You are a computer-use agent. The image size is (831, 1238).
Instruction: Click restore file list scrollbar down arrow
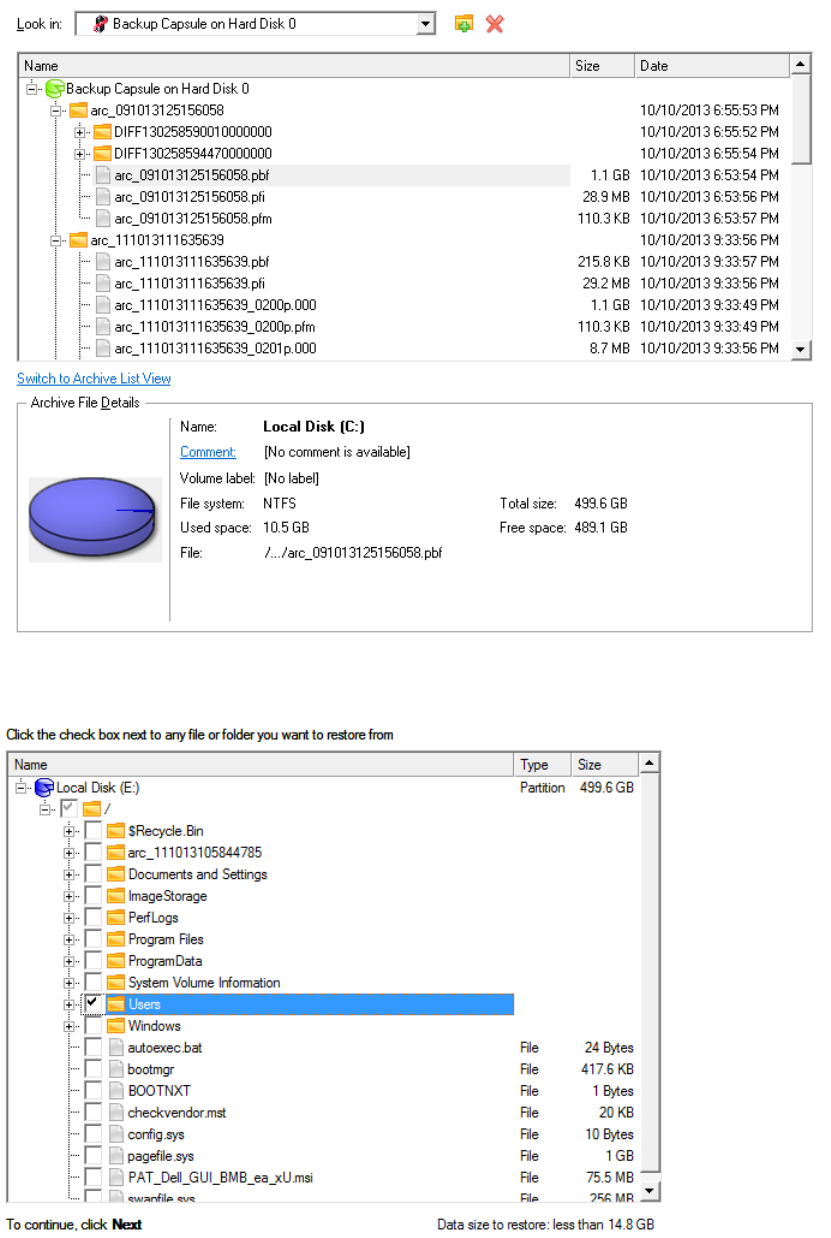[649, 1191]
